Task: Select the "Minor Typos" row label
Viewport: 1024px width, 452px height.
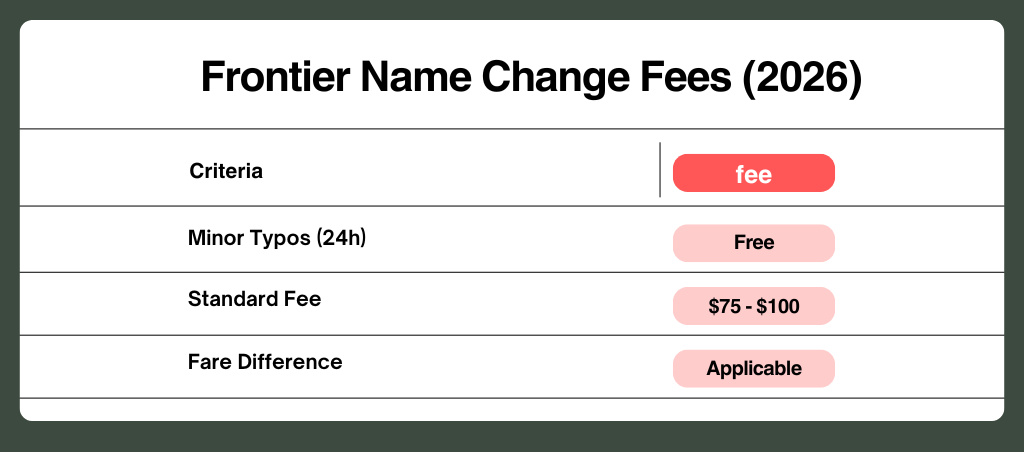Action: click(x=247, y=239)
